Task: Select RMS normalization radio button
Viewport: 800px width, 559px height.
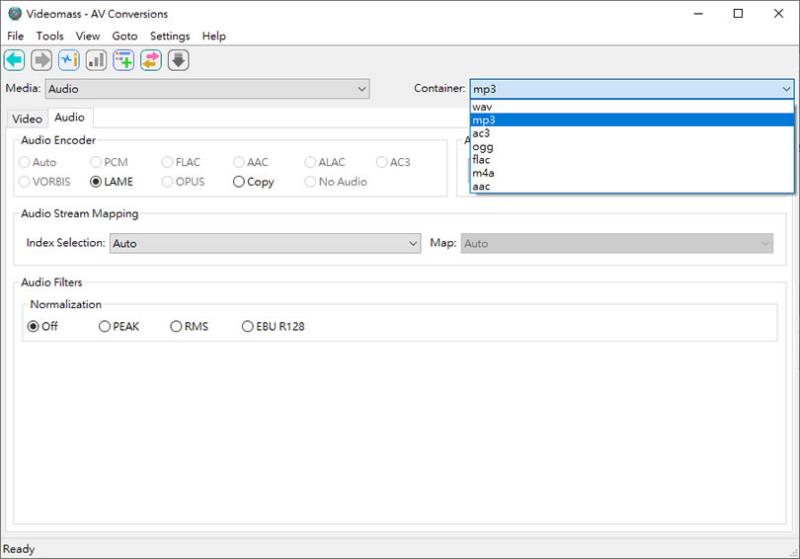Action: (x=189, y=326)
